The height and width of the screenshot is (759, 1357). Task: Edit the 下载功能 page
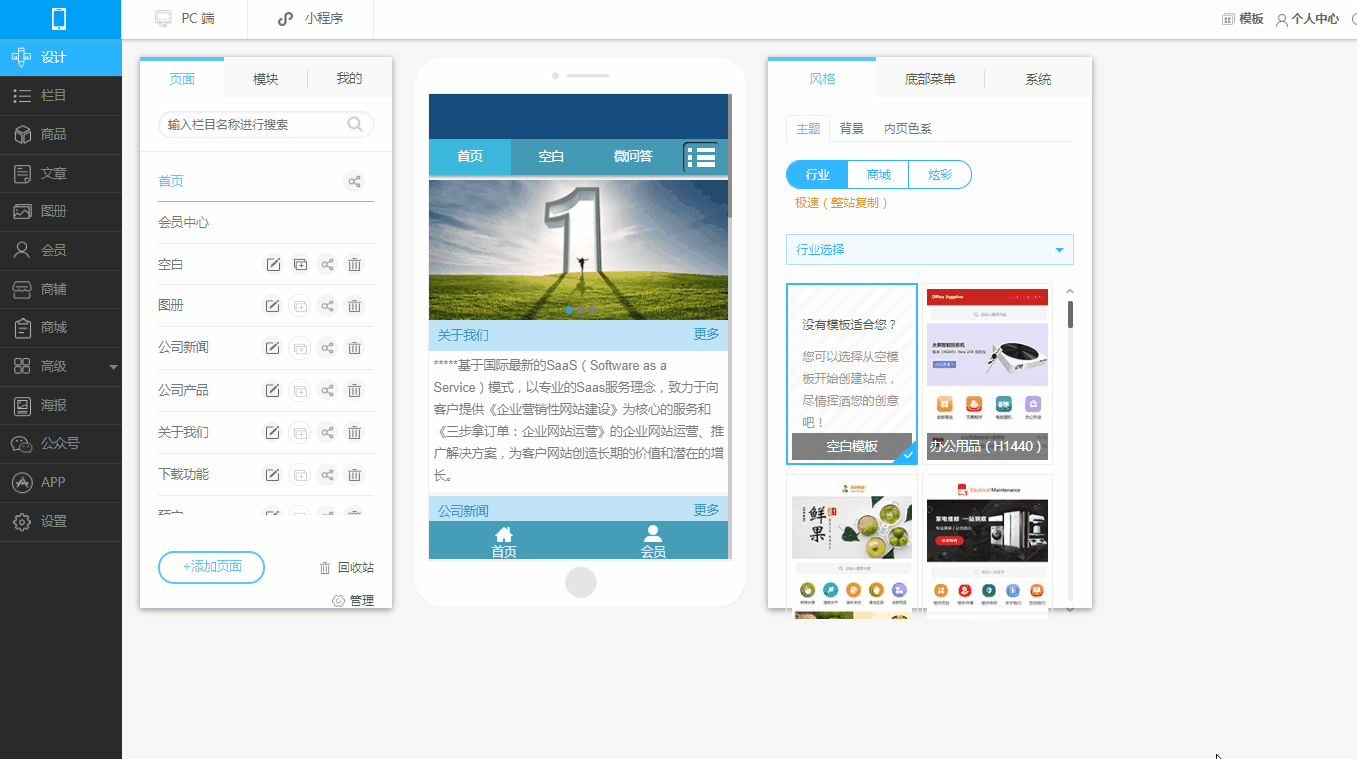272,474
